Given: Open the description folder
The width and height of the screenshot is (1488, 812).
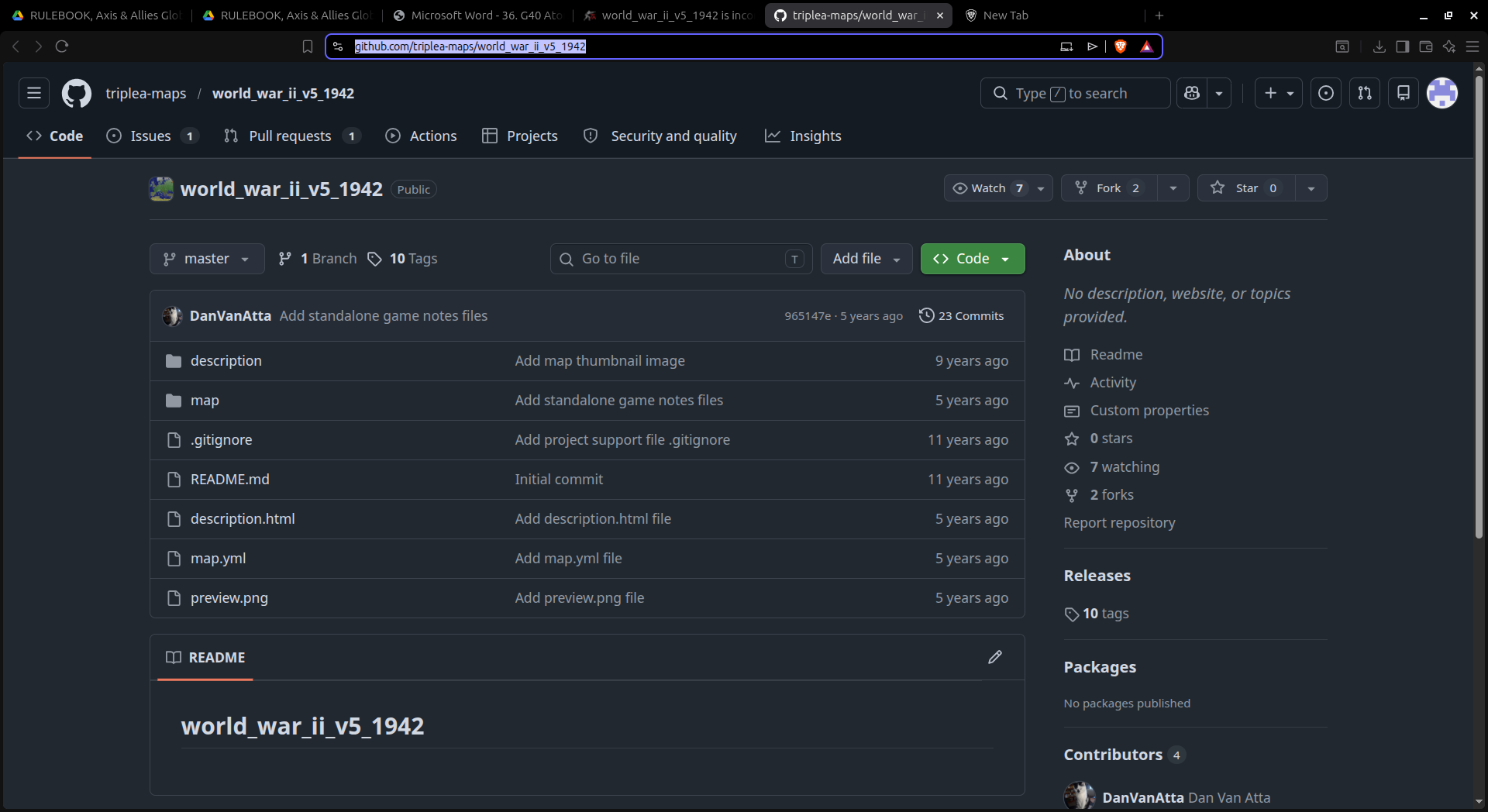Looking at the screenshot, I should (x=226, y=361).
